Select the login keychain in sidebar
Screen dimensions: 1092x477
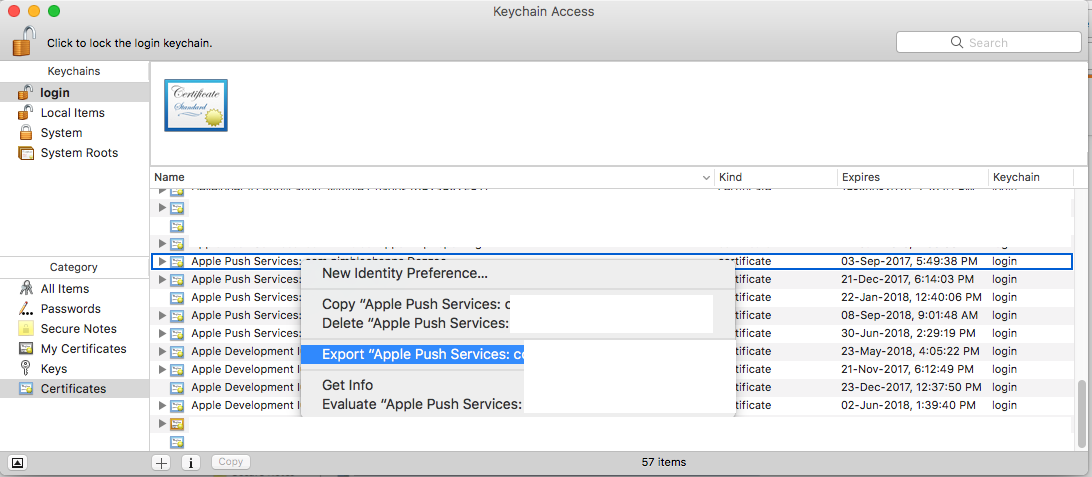tap(75, 93)
